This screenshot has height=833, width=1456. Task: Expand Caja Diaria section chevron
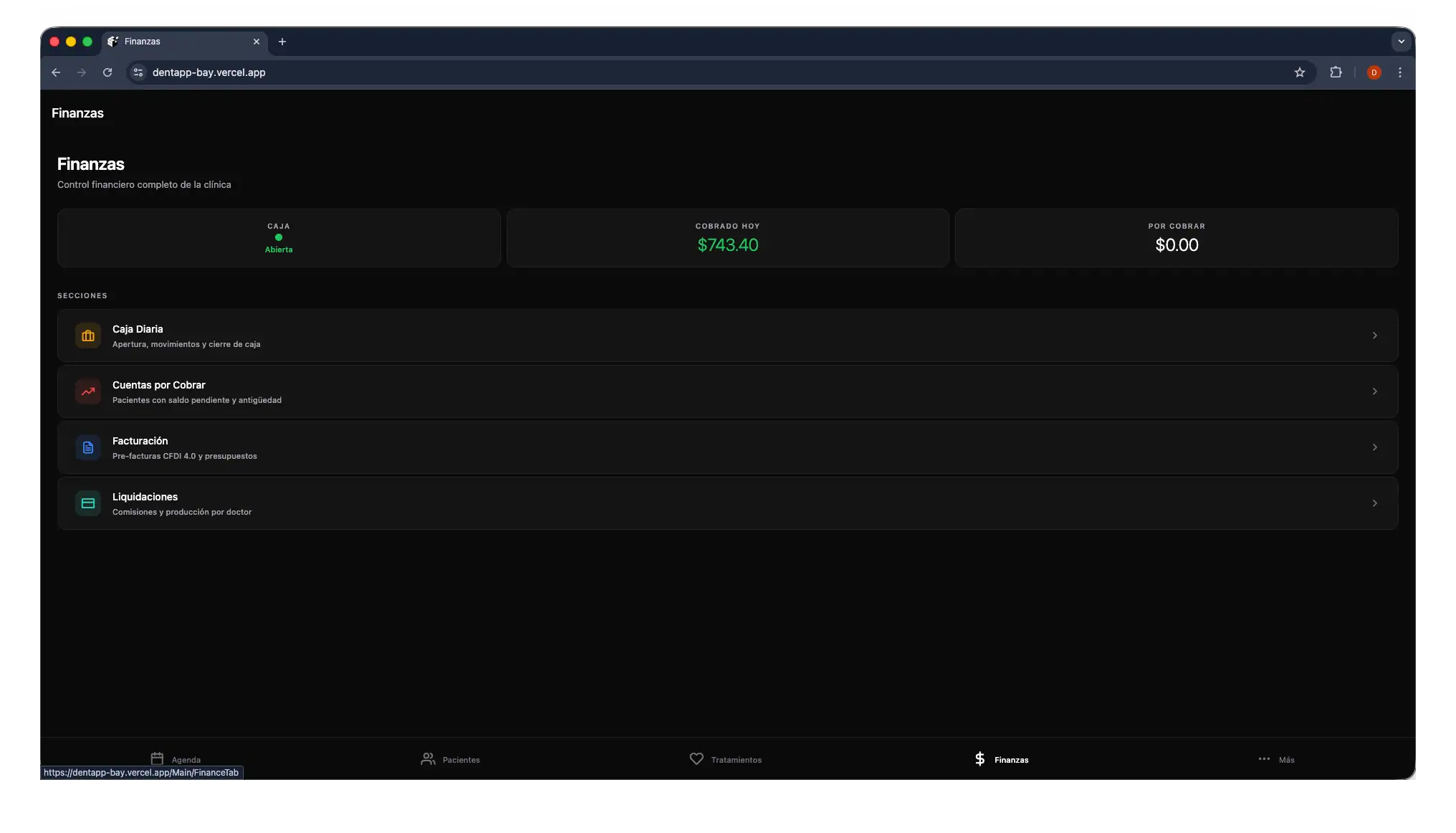pyautogui.click(x=1374, y=335)
